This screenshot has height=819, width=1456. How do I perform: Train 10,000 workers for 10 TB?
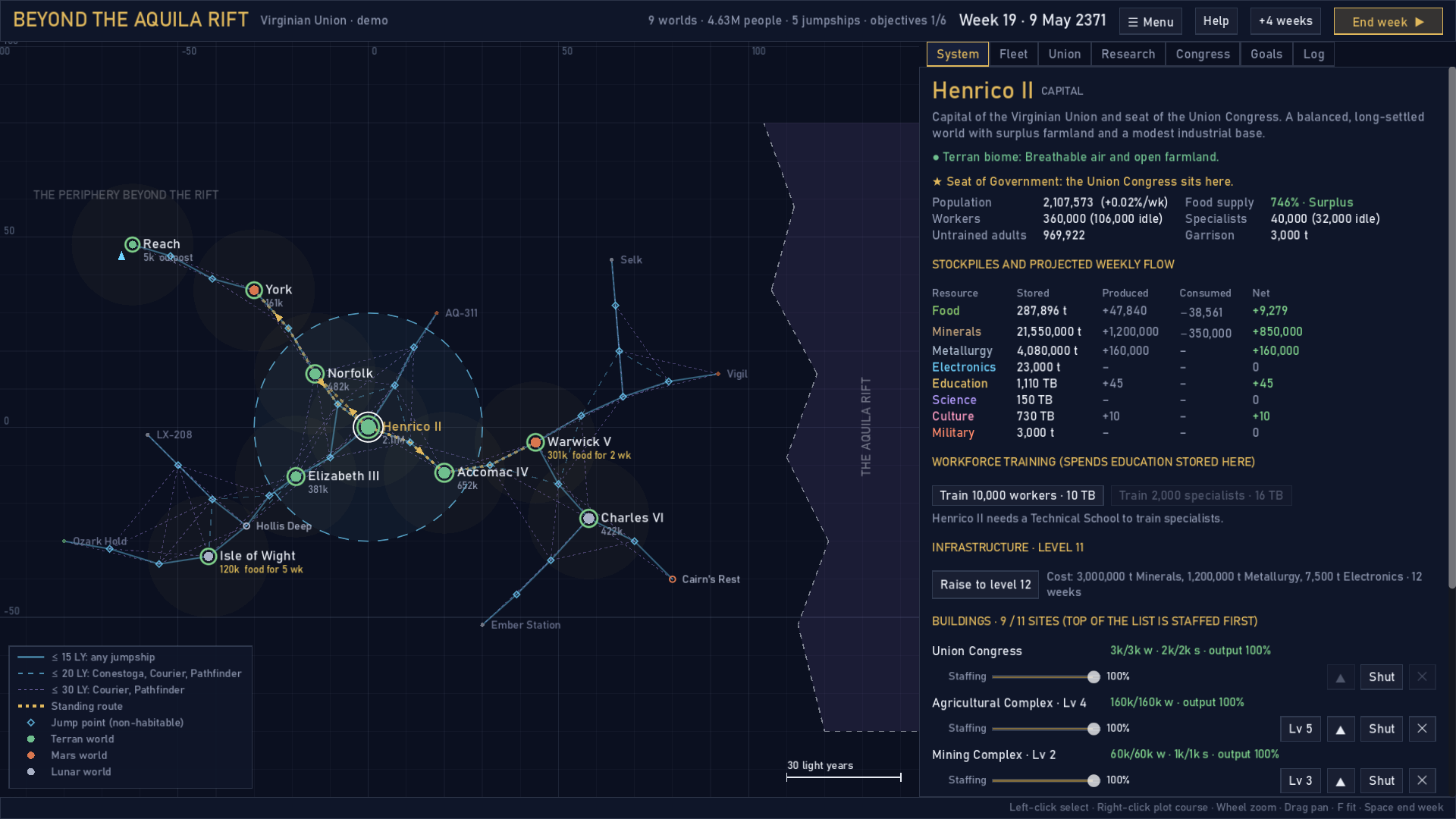(x=1017, y=496)
